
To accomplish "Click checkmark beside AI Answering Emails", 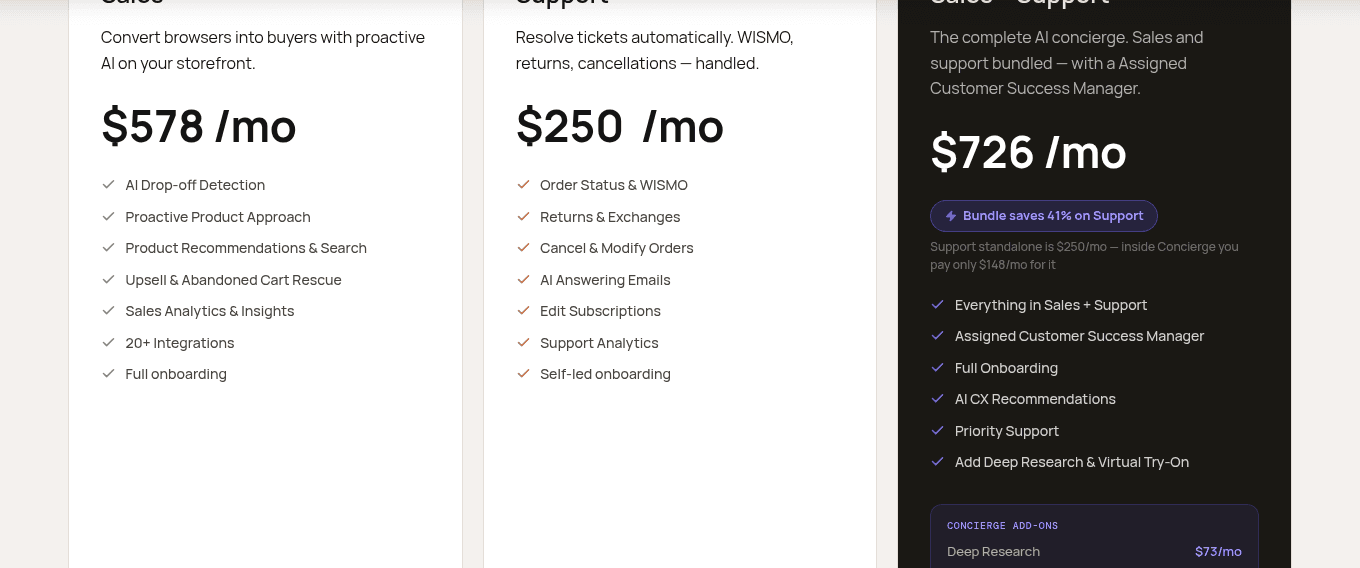I will [523, 279].
